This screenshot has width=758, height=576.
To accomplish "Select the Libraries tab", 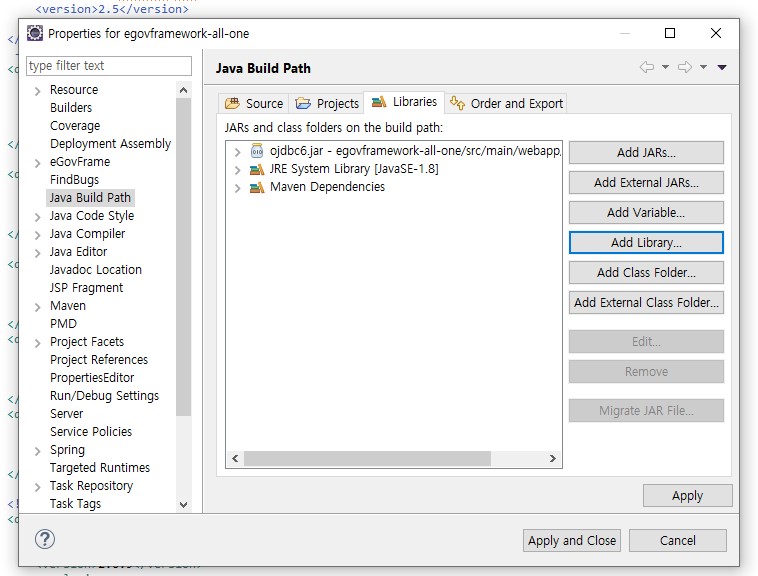I will [x=404, y=102].
